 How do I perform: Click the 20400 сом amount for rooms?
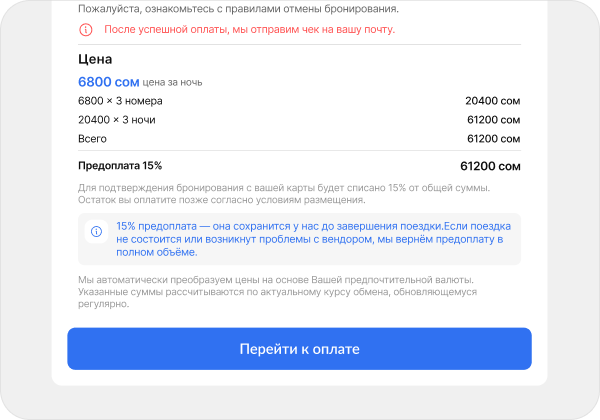click(x=493, y=101)
